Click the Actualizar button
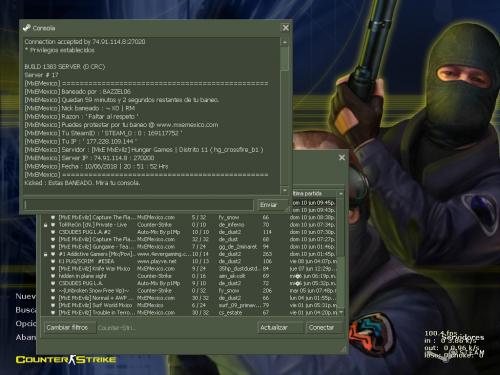 click(280, 328)
